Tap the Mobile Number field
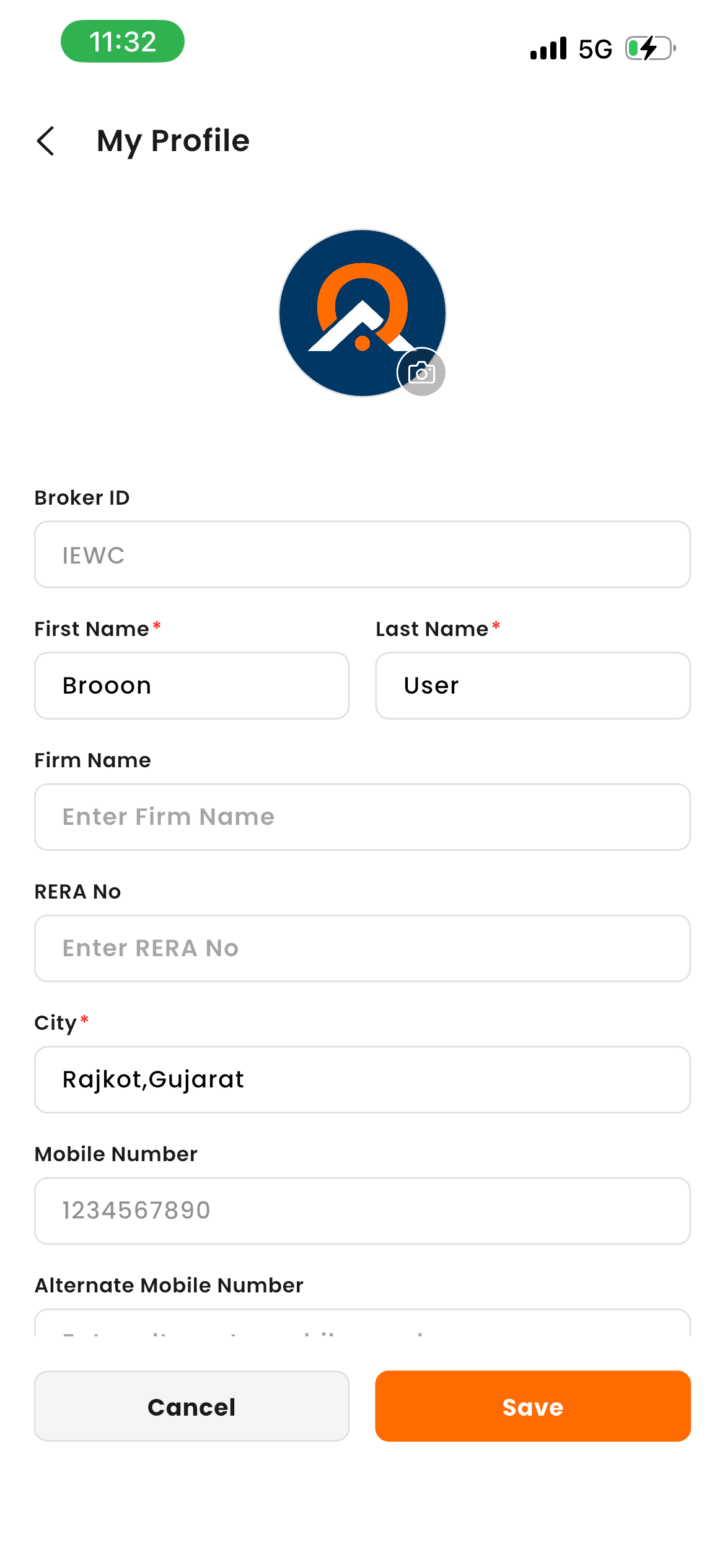The image size is (725, 1568). [362, 1211]
